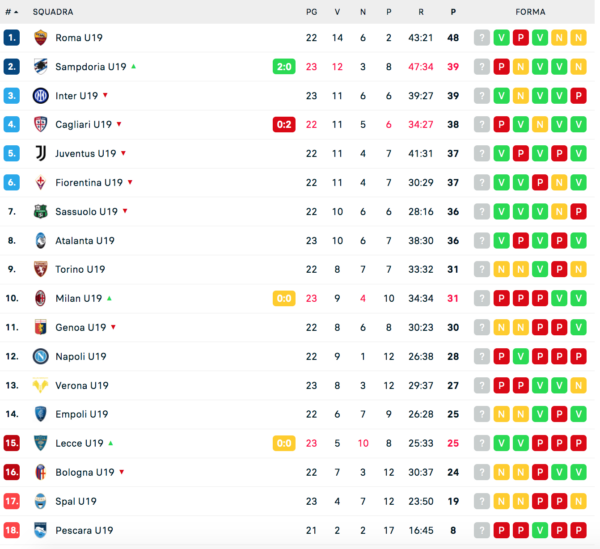Click the Fiorentina U19 crest
Viewport: 600px width, 549px height.
pyautogui.click(x=40, y=183)
